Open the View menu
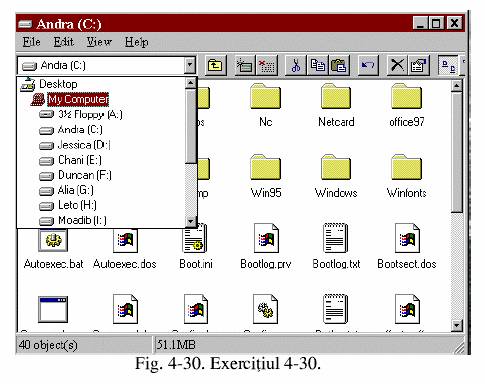485x384 pixels. tap(99, 42)
